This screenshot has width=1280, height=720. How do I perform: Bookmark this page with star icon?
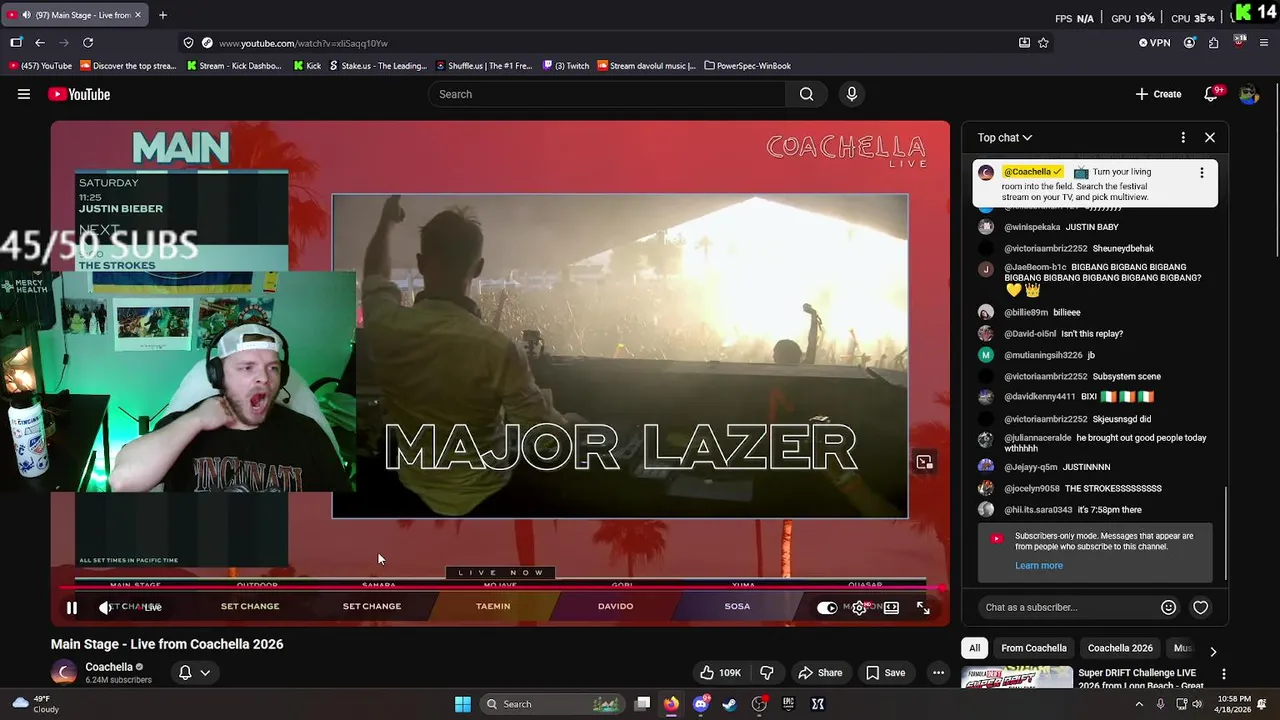1043,43
